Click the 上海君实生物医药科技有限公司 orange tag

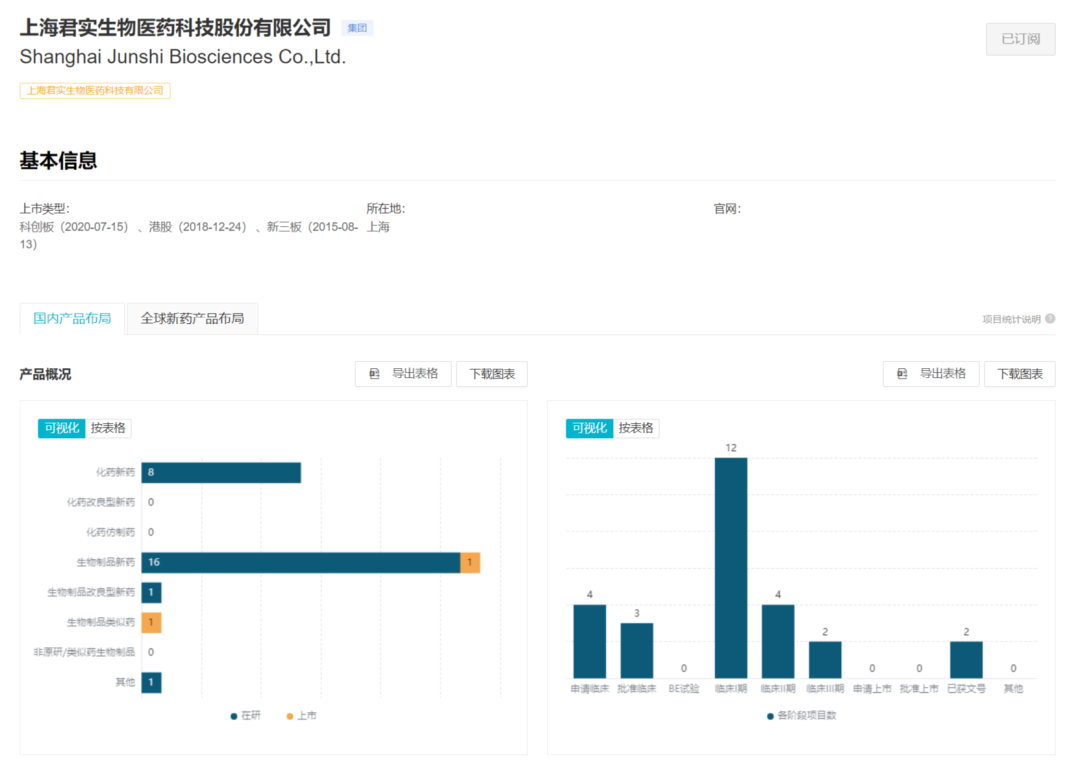[95, 90]
